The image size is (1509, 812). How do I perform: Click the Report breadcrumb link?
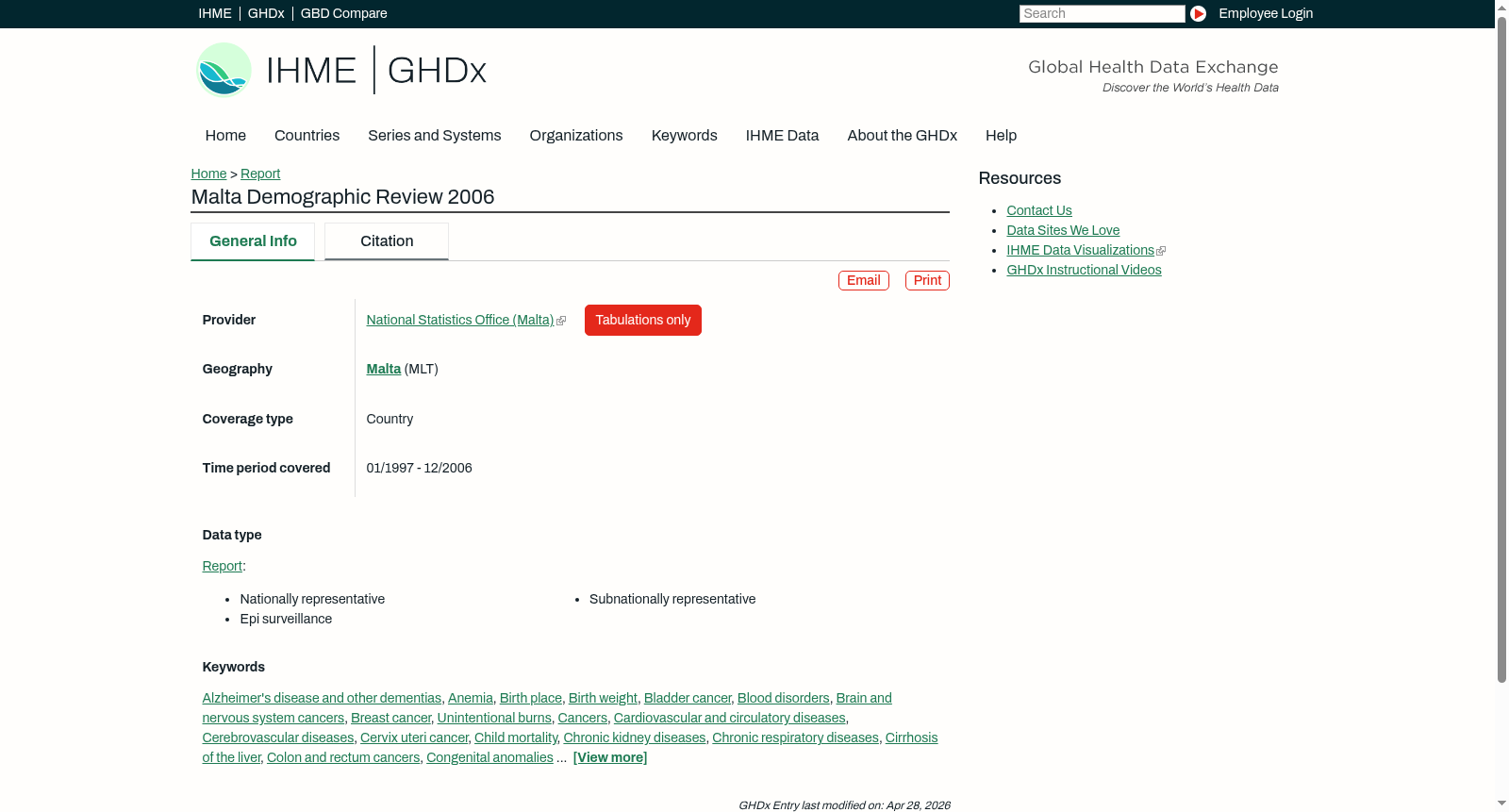pos(260,174)
